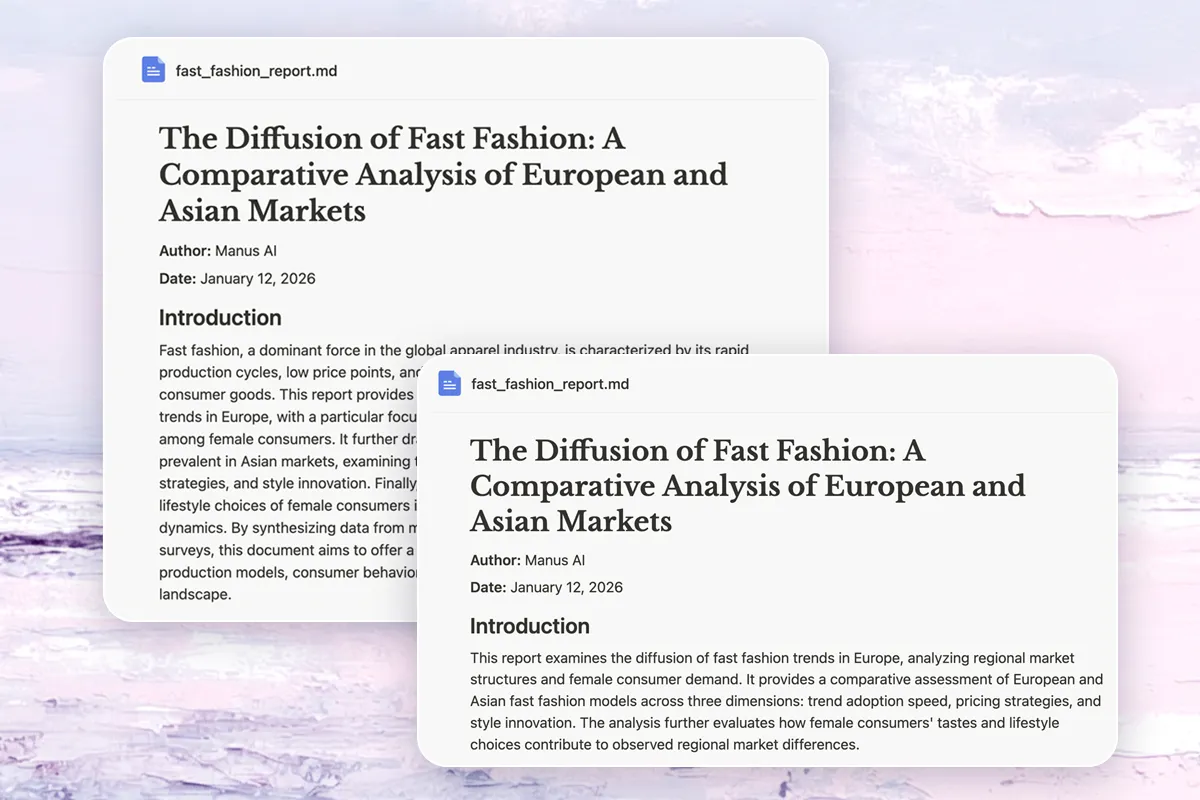Click the Author: Manus AI line in front card
The height and width of the screenshot is (800, 1200).
(x=529, y=560)
